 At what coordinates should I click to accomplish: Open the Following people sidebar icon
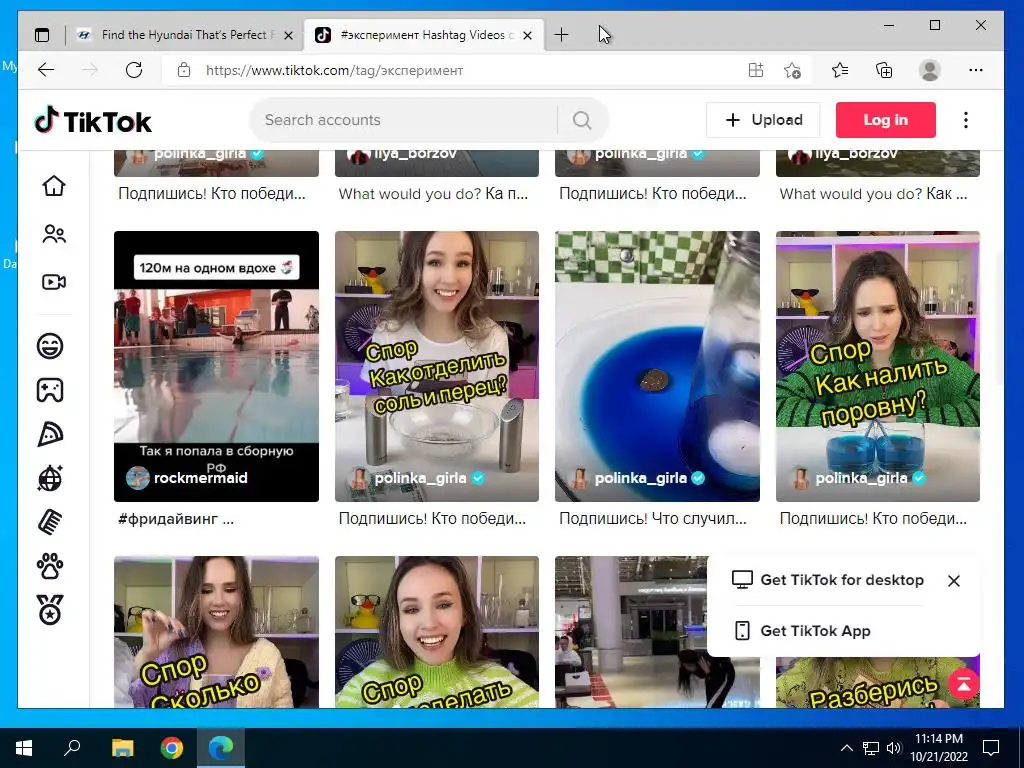tap(54, 234)
